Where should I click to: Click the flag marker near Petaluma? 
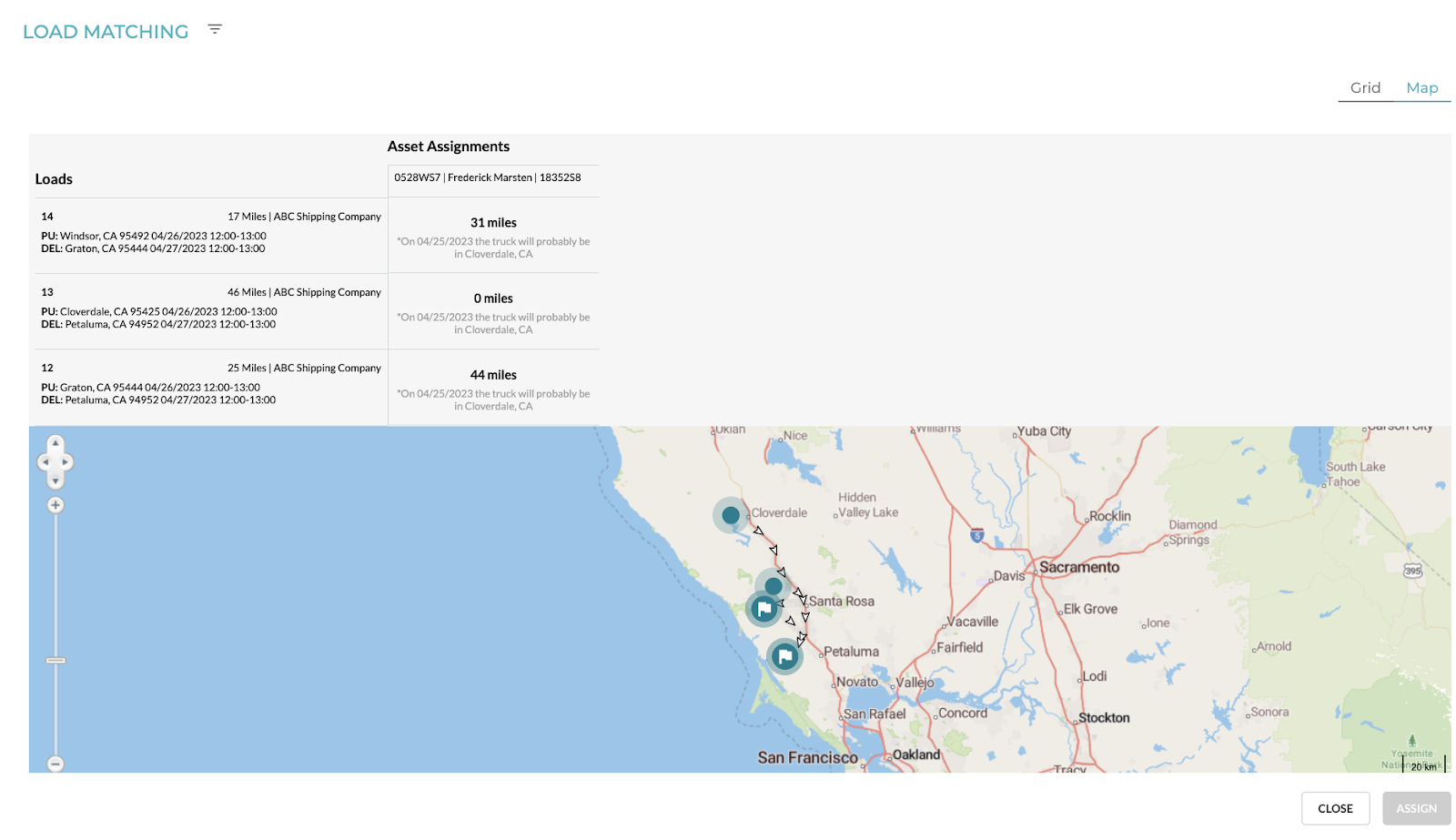pyautogui.click(x=784, y=654)
